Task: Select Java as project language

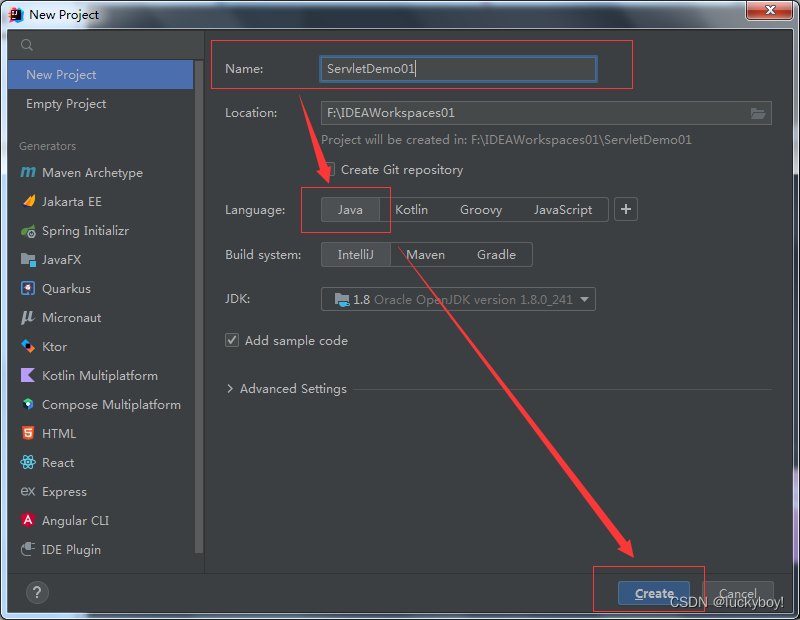Action: coord(350,210)
